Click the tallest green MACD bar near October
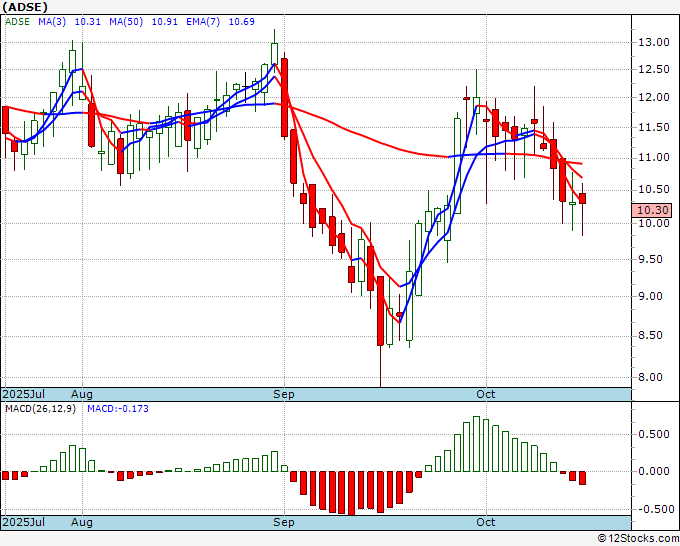Screen dimensions: 680x546 (x=476, y=444)
